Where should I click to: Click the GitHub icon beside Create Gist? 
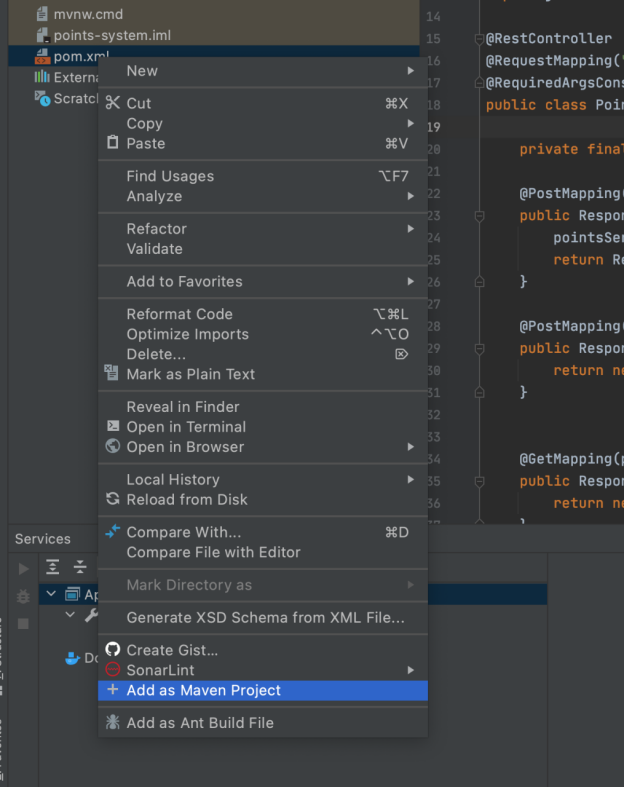coord(113,649)
